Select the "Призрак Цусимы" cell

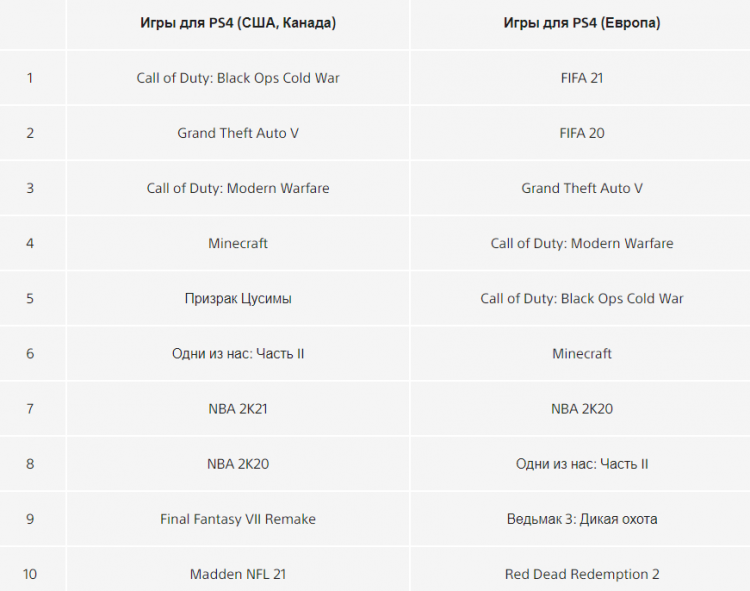pyautogui.click(x=238, y=298)
